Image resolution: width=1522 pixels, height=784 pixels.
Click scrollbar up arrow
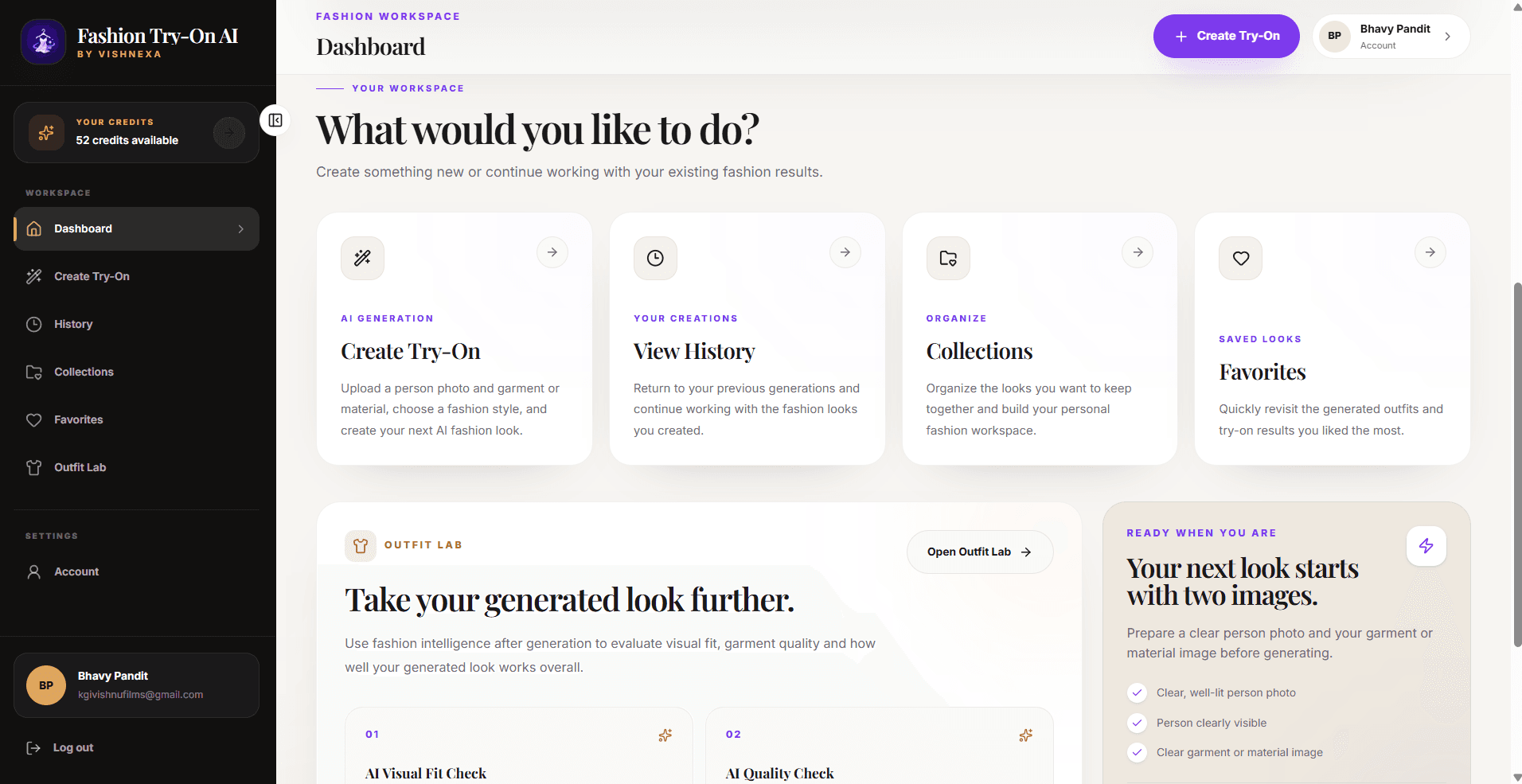pyautogui.click(x=1517, y=6)
